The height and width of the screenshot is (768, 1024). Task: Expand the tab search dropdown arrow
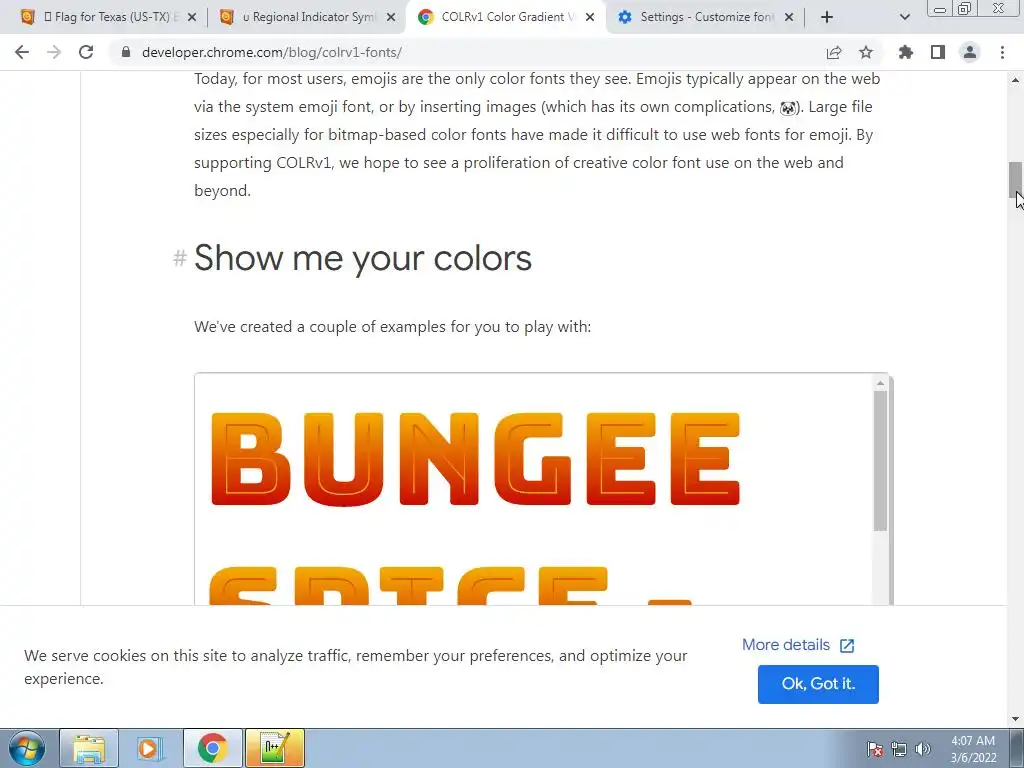(x=904, y=17)
